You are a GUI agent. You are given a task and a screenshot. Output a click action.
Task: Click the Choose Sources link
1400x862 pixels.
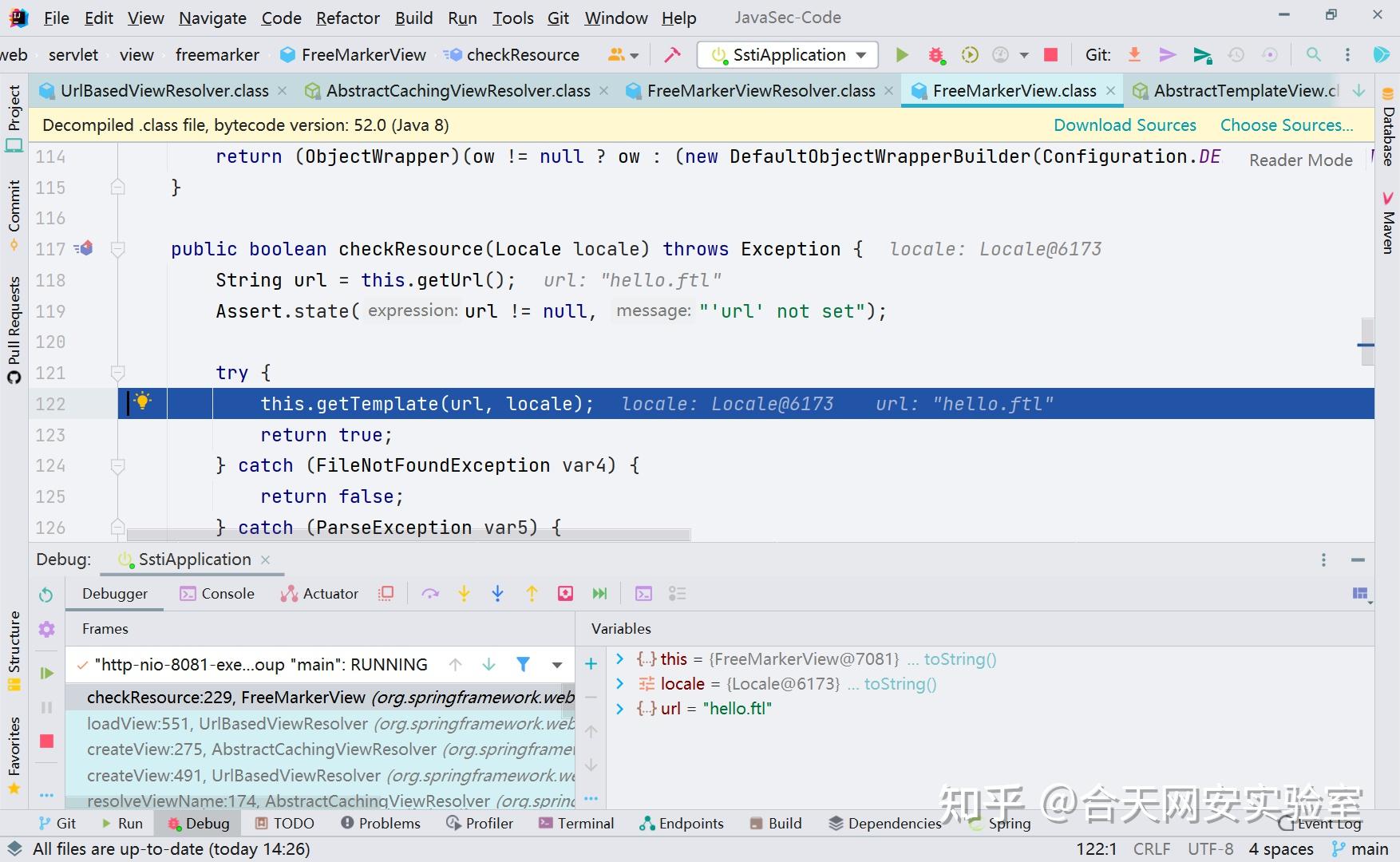tap(1286, 125)
